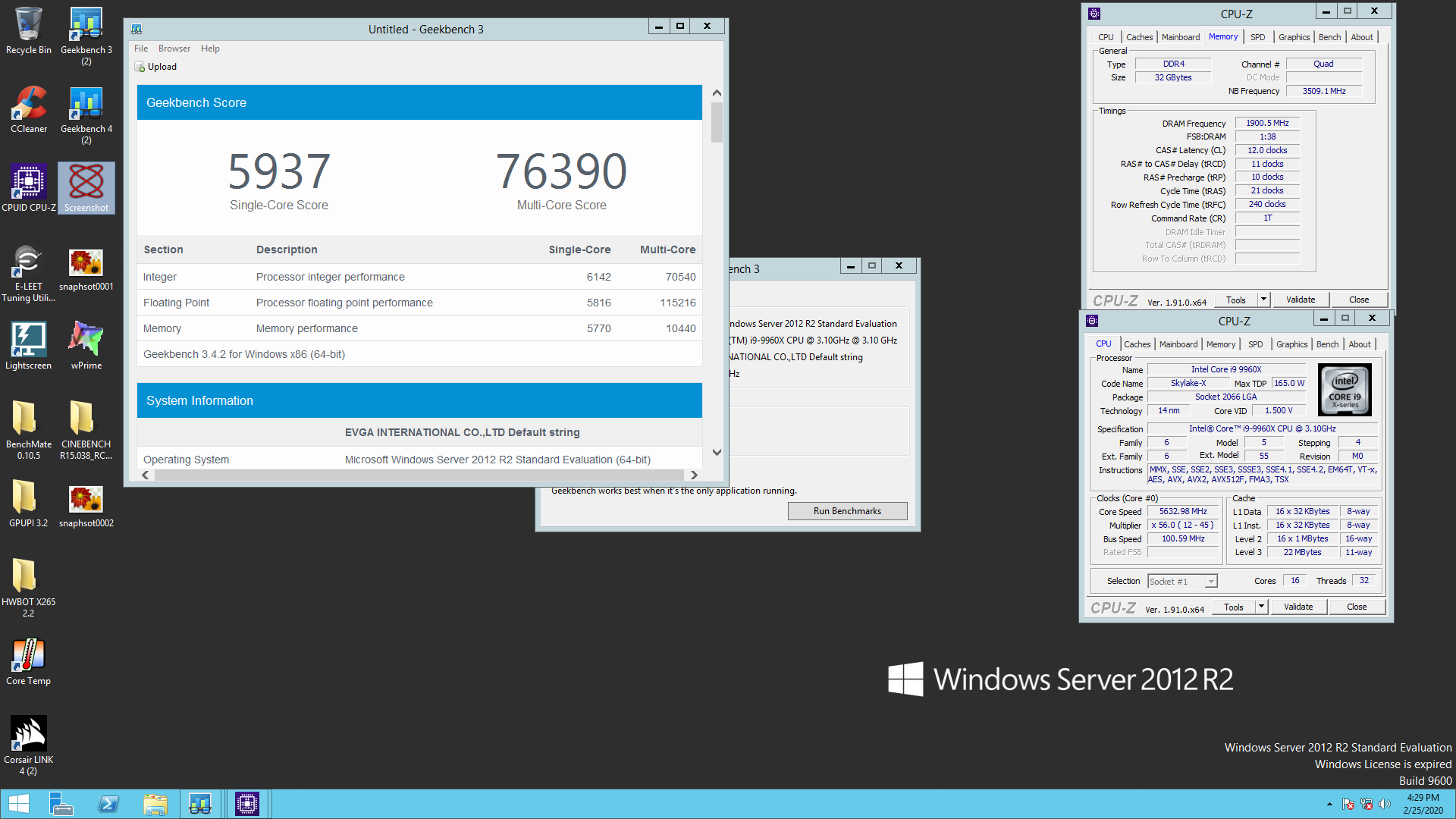
Task: Switch to CPU-Z taskbar button
Action: [247, 804]
